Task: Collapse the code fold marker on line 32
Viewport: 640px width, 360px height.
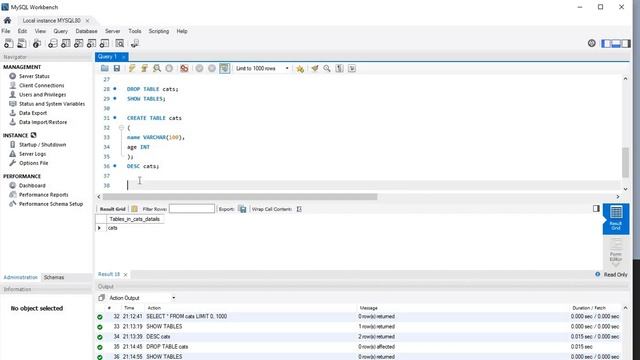Action: point(121,128)
